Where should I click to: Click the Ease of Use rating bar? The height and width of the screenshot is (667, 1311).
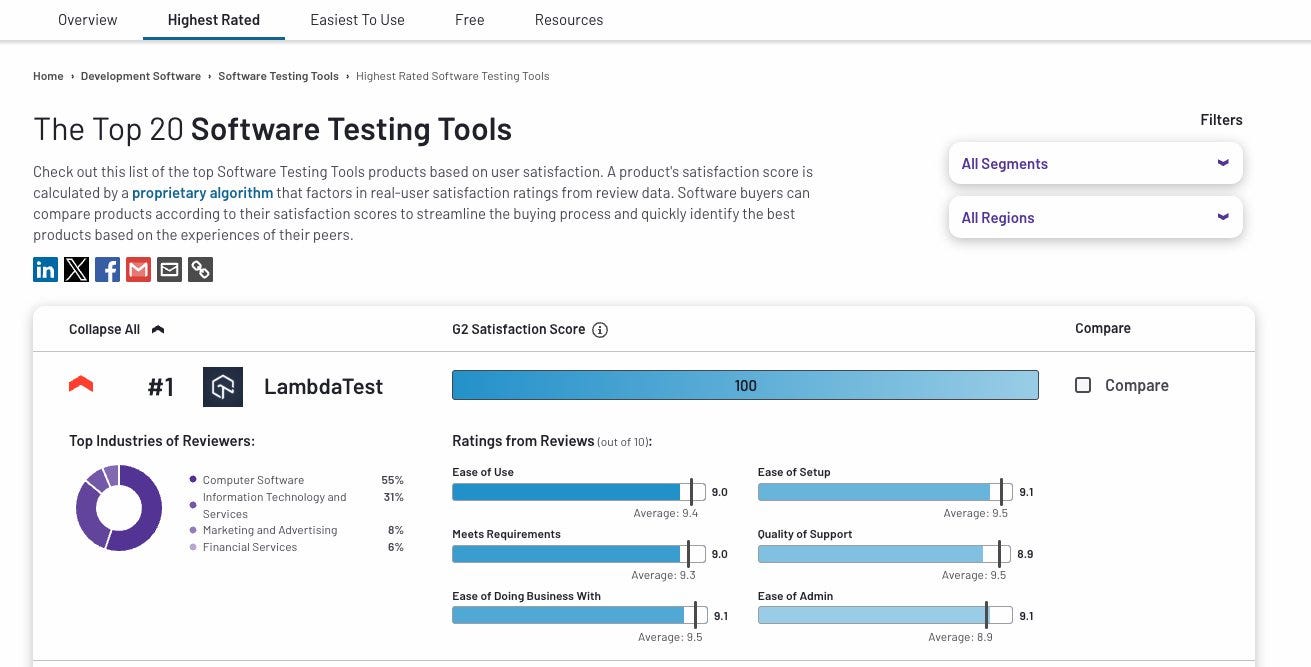point(579,492)
